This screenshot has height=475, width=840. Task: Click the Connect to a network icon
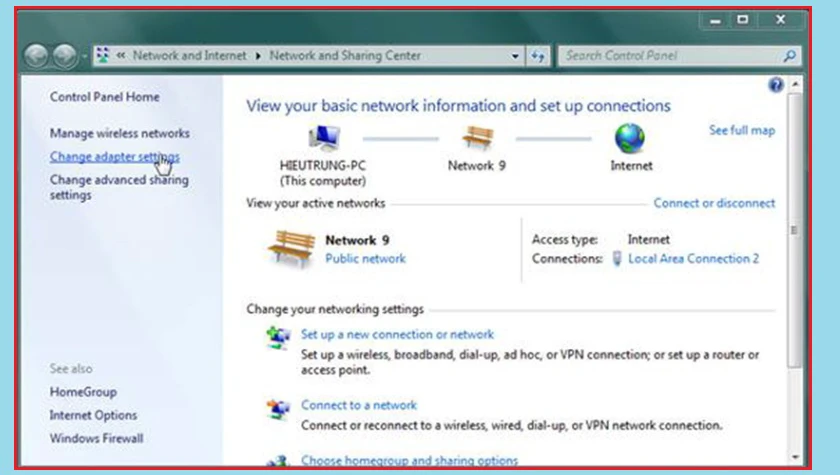[278, 409]
